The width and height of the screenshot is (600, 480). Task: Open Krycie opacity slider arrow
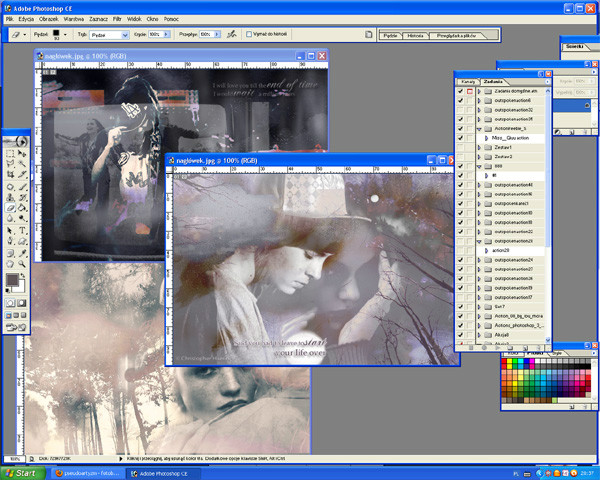(166, 34)
